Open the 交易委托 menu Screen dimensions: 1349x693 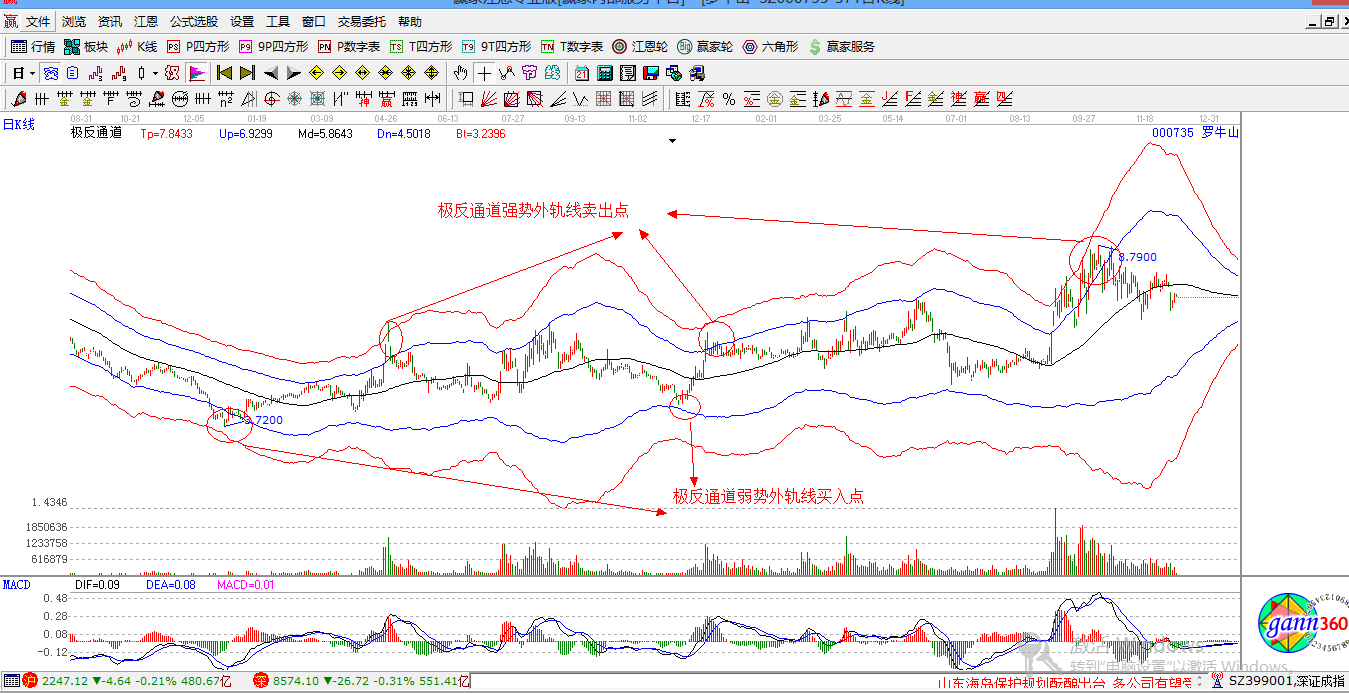coord(361,21)
